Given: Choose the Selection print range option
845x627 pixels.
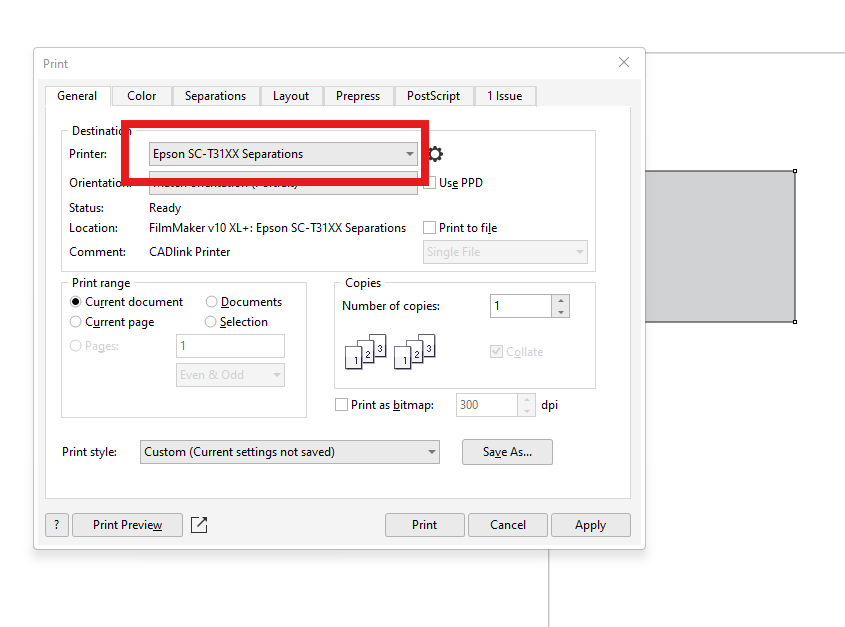Looking at the screenshot, I should (x=210, y=322).
